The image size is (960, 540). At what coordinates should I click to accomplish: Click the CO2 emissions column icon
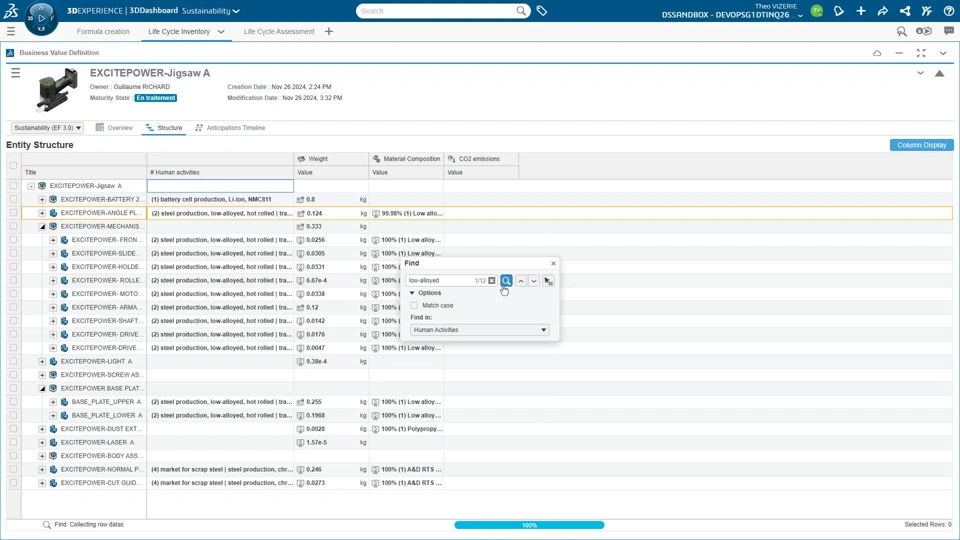[x=451, y=159]
